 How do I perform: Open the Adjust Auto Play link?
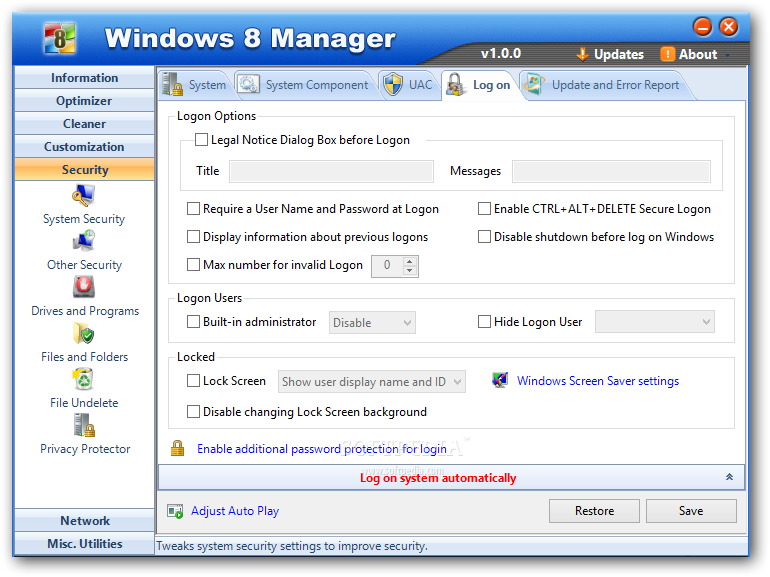click(x=235, y=511)
